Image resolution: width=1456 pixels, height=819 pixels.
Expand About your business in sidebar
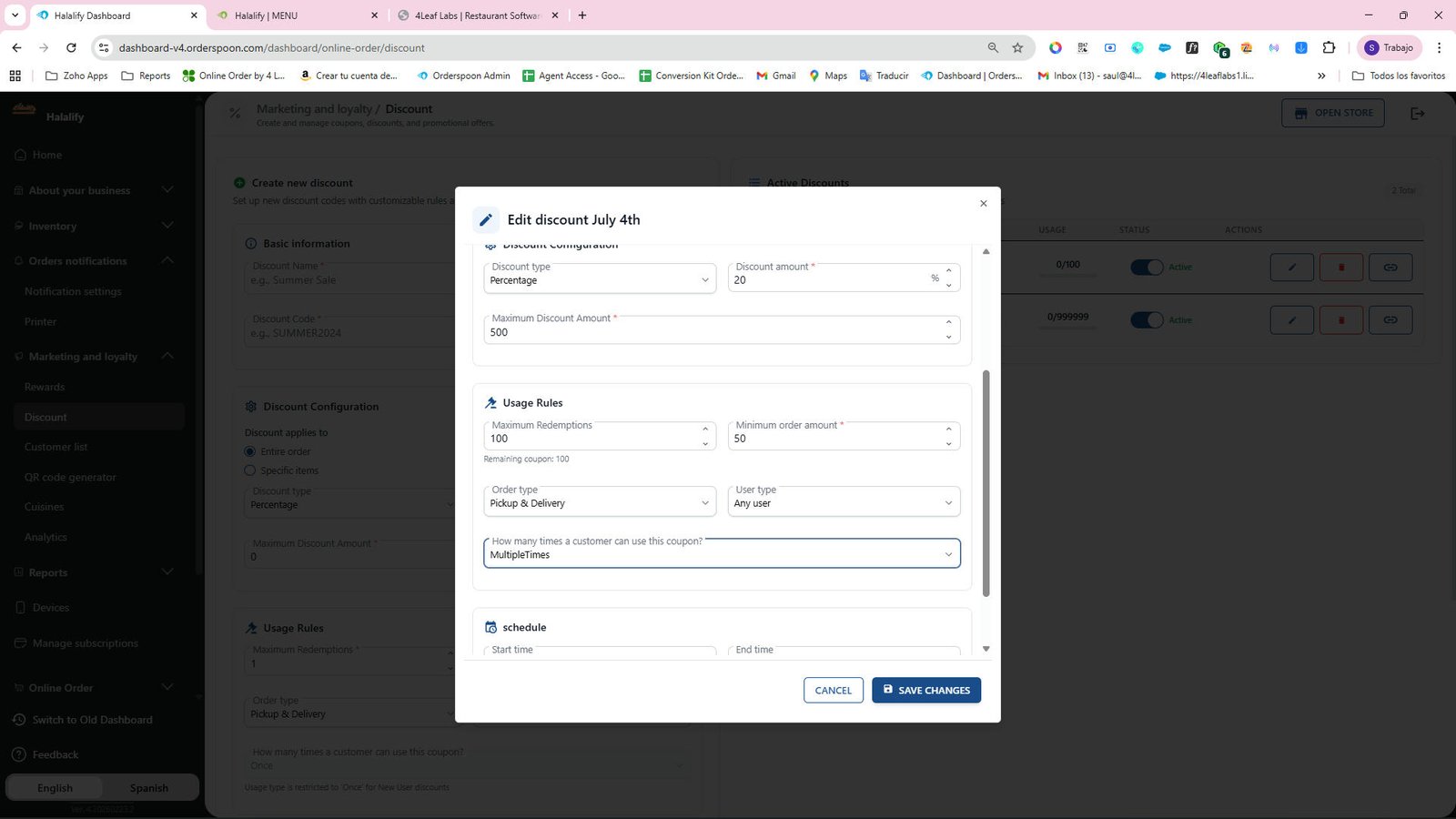(x=94, y=190)
